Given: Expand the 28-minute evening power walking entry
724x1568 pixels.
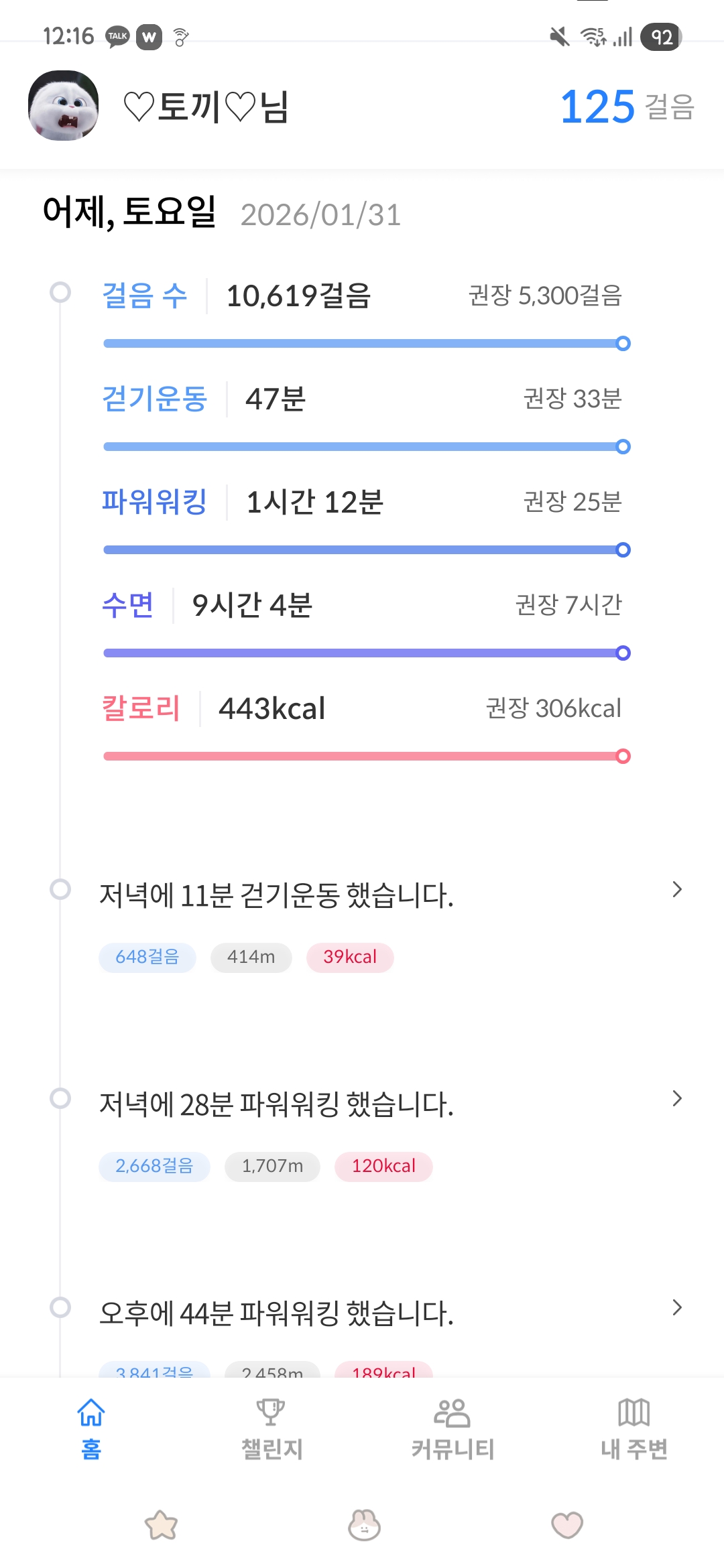Looking at the screenshot, I should 677,1099.
